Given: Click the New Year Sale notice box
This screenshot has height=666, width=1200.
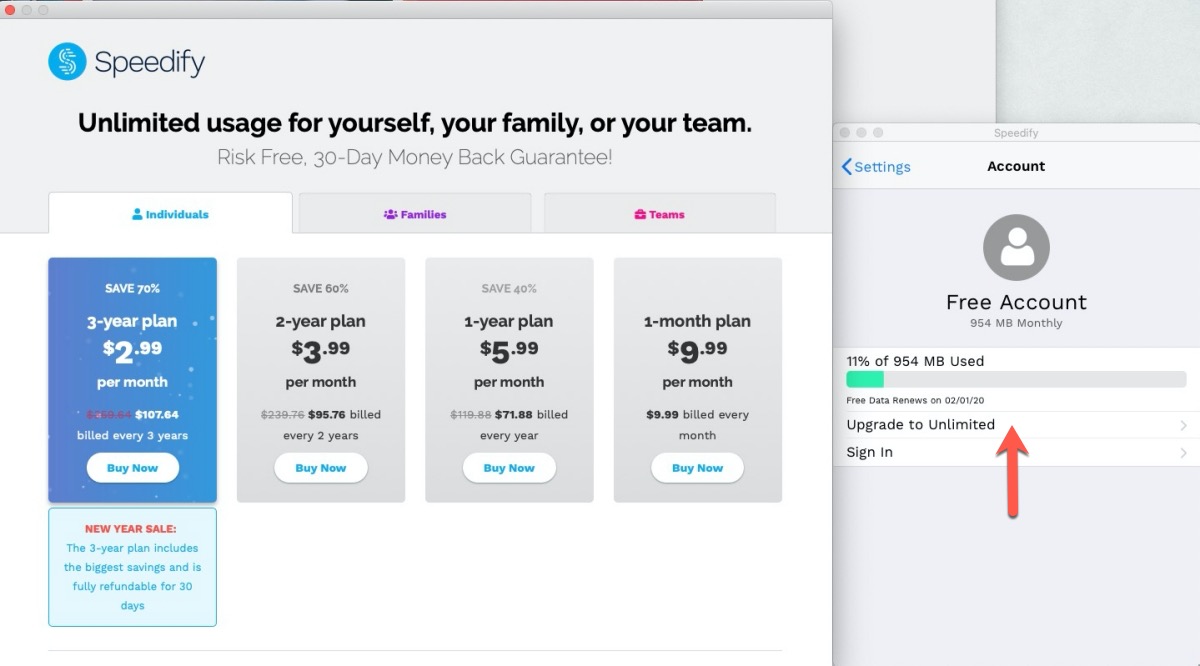Looking at the screenshot, I should tap(132, 567).
